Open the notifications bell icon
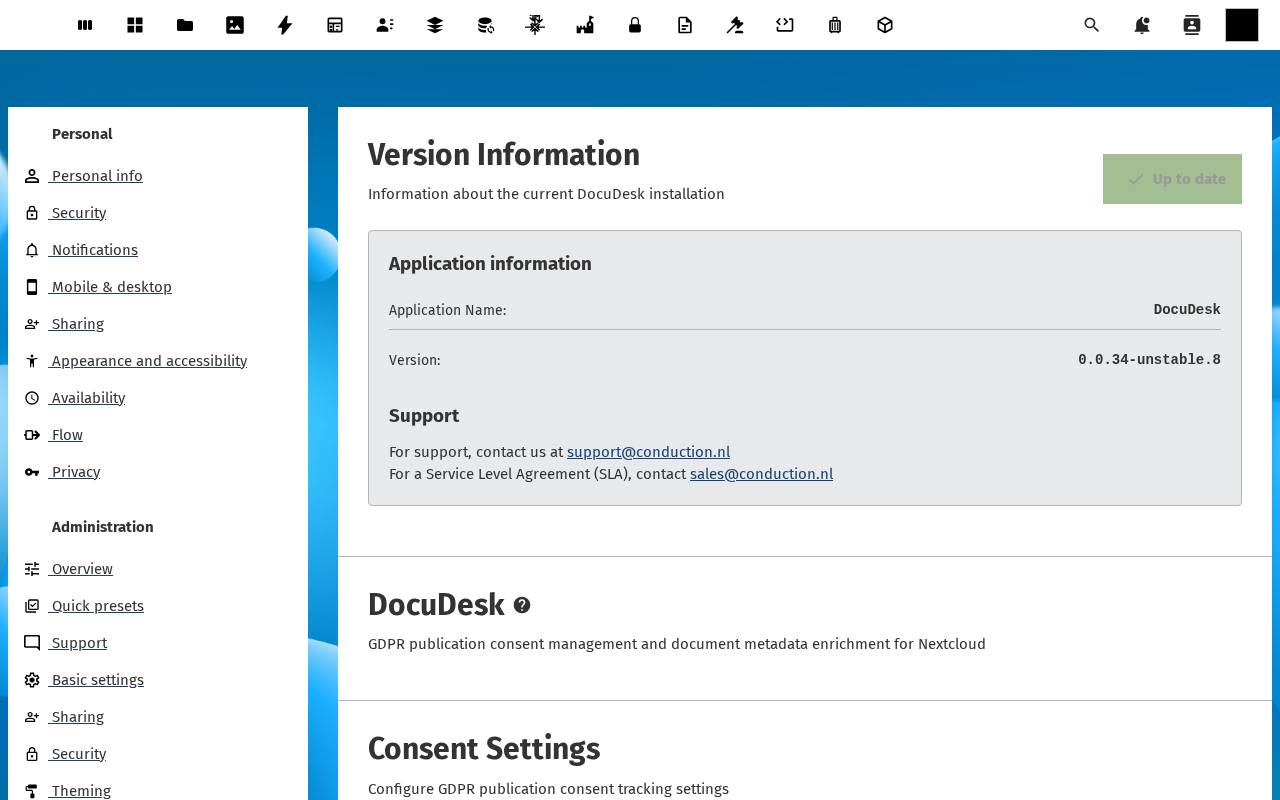1280x800 pixels. click(x=1142, y=25)
